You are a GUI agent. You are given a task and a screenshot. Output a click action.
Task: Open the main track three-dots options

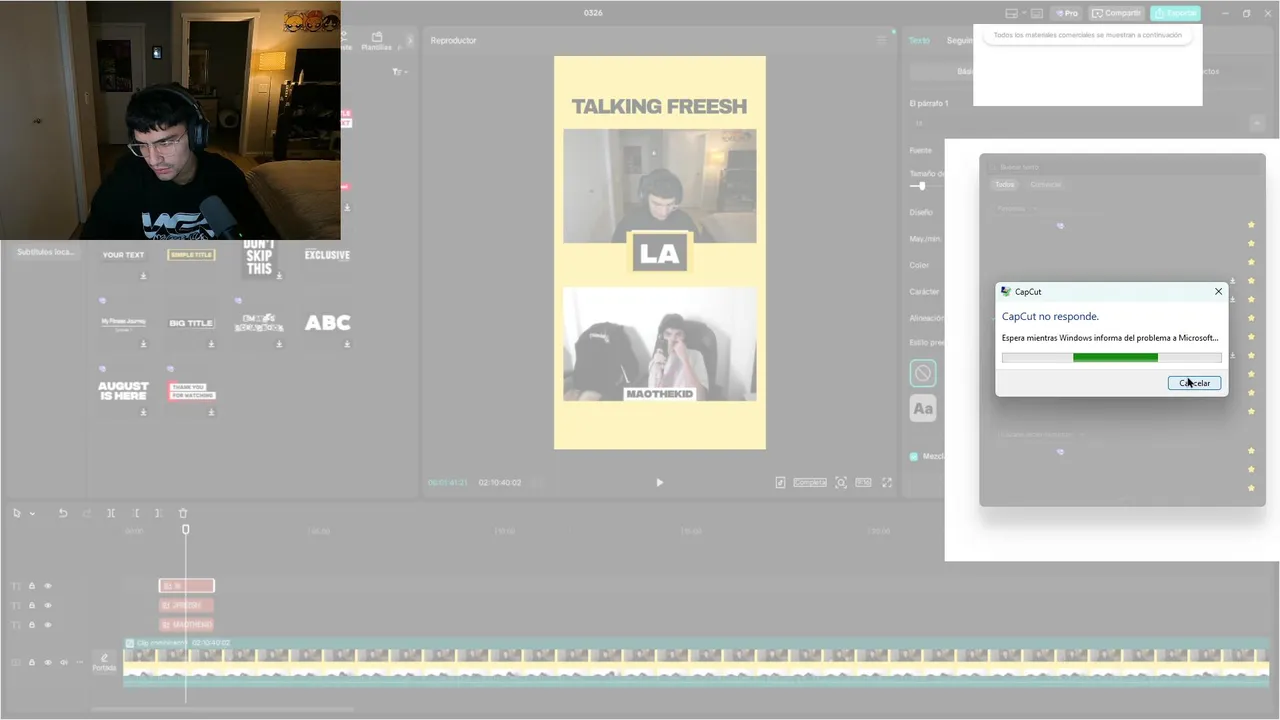(x=79, y=662)
